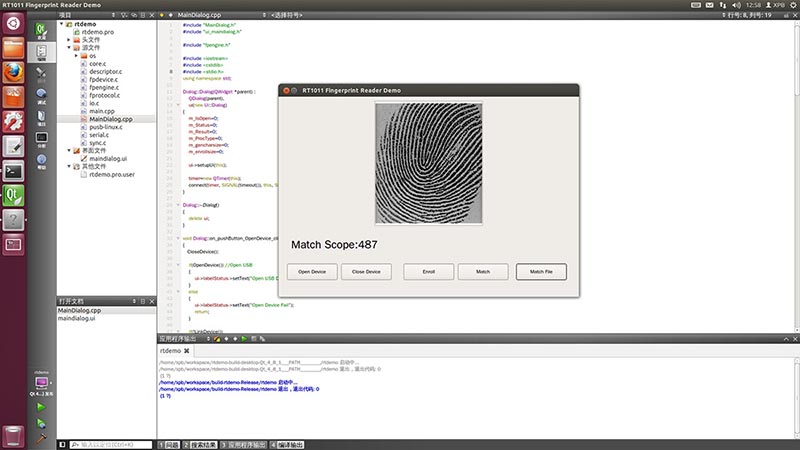Screen dimensions: 800x450
Task: Select rtdemo.pro.user in the project tree
Action: (112, 174)
